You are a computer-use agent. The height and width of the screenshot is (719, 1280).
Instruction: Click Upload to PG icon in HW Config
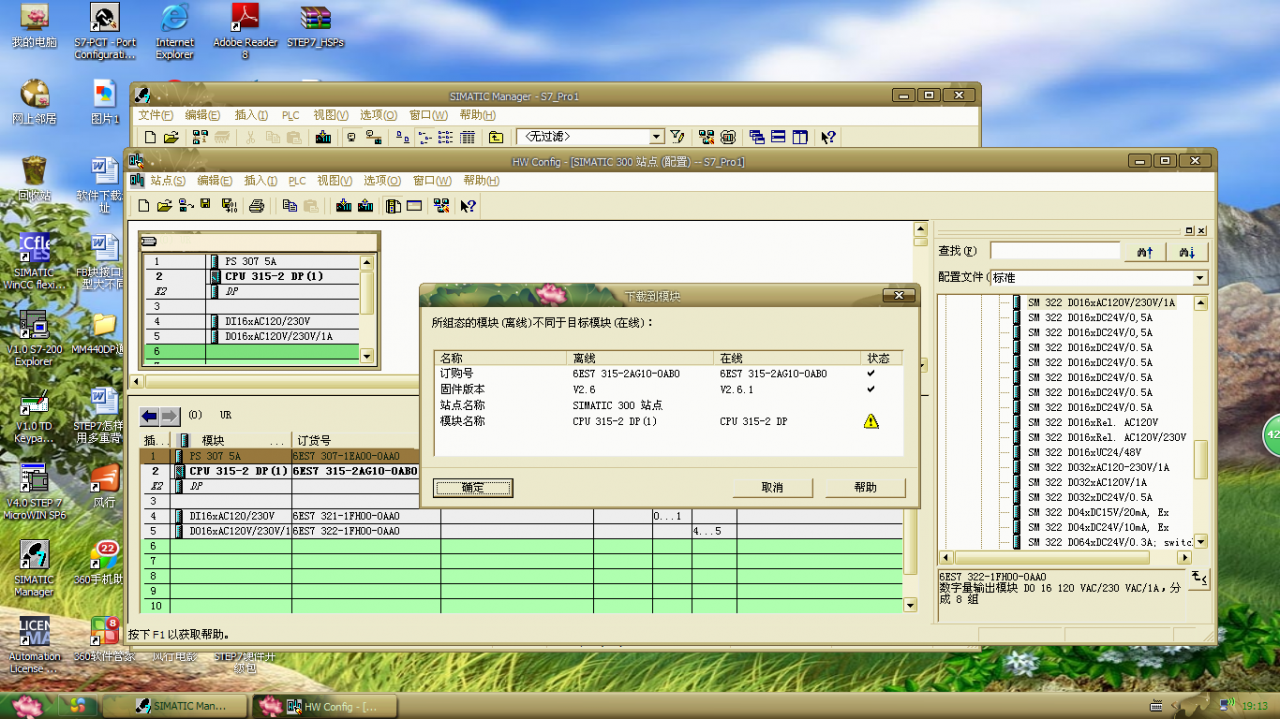365,206
